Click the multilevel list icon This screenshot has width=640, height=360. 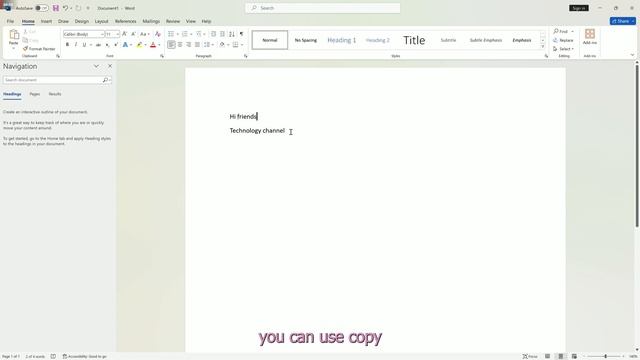(x=199, y=34)
